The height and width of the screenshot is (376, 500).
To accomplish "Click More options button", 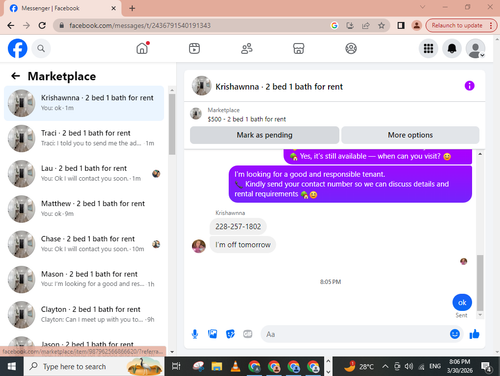I will coord(410,135).
